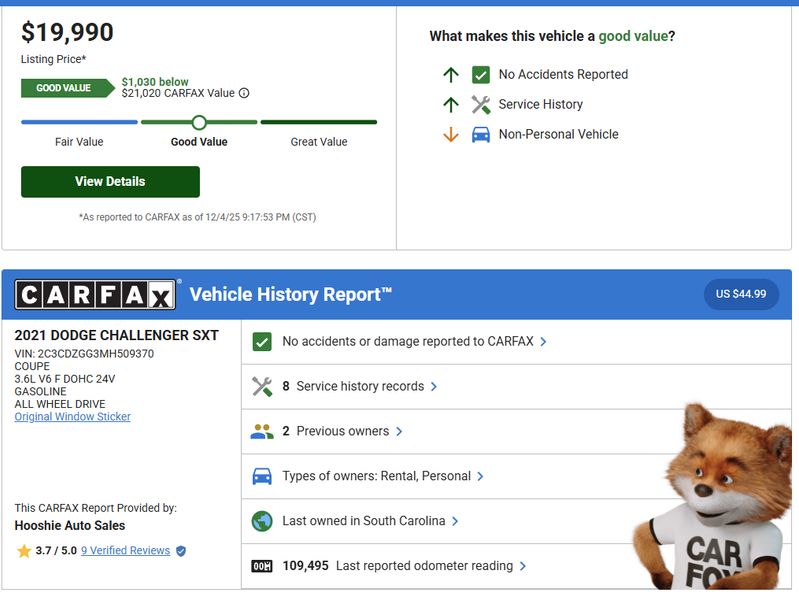Open the 2 Previous owners section
This screenshot has height=600, width=799.
(342, 431)
